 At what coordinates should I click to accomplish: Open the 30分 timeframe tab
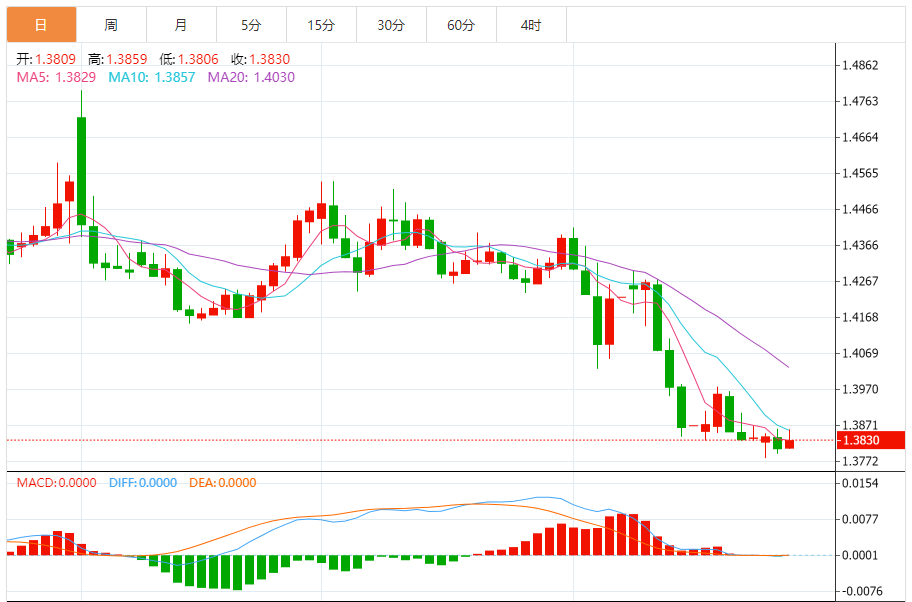pos(391,25)
